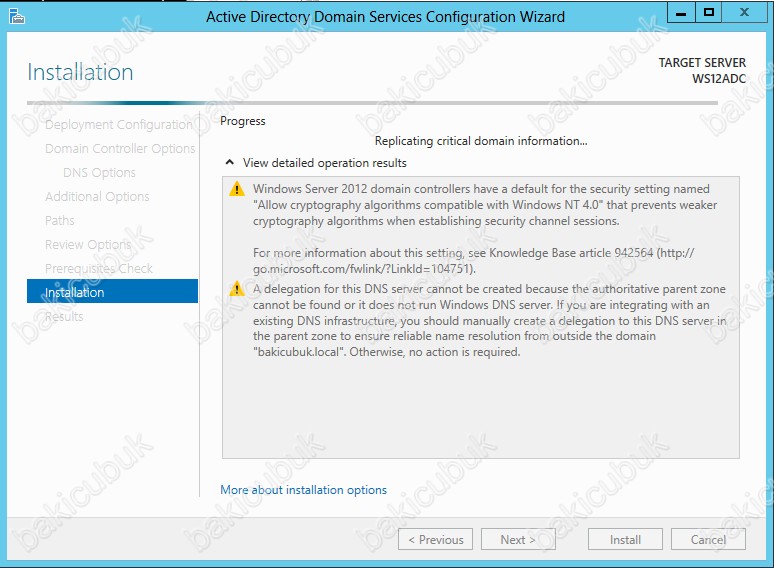
Task: Click the wizard icon in title bar
Action: click(16, 16)
